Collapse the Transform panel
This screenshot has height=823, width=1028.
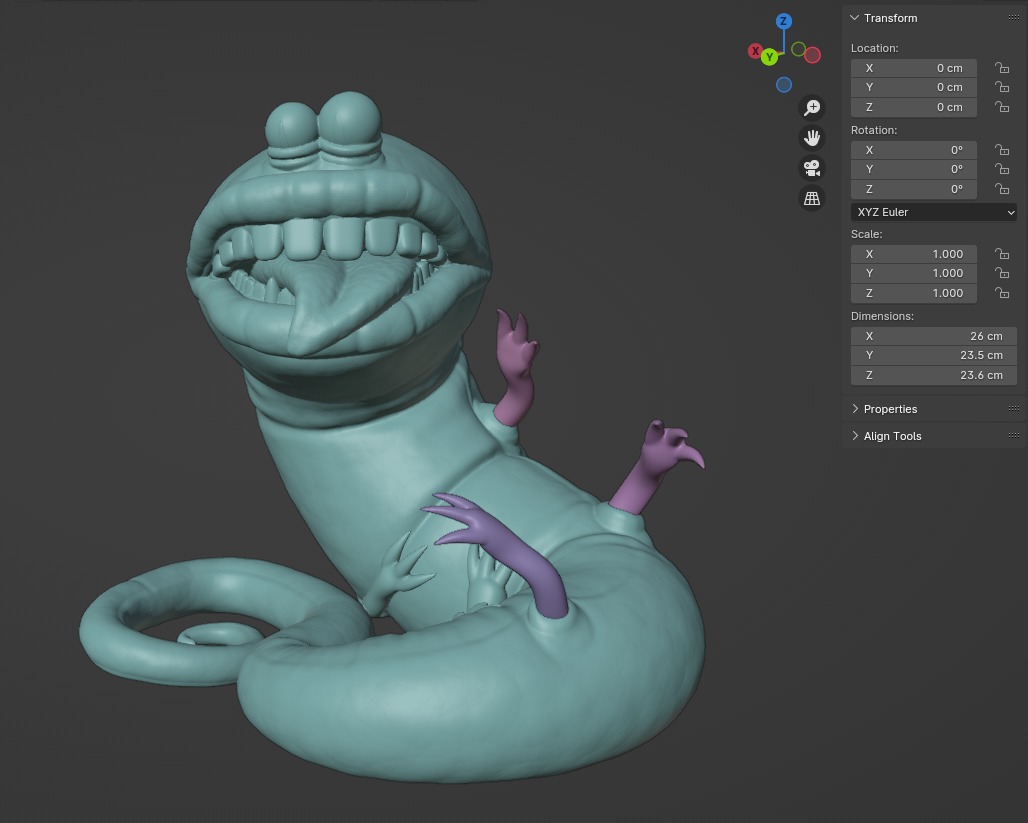[x=854, y=18]
